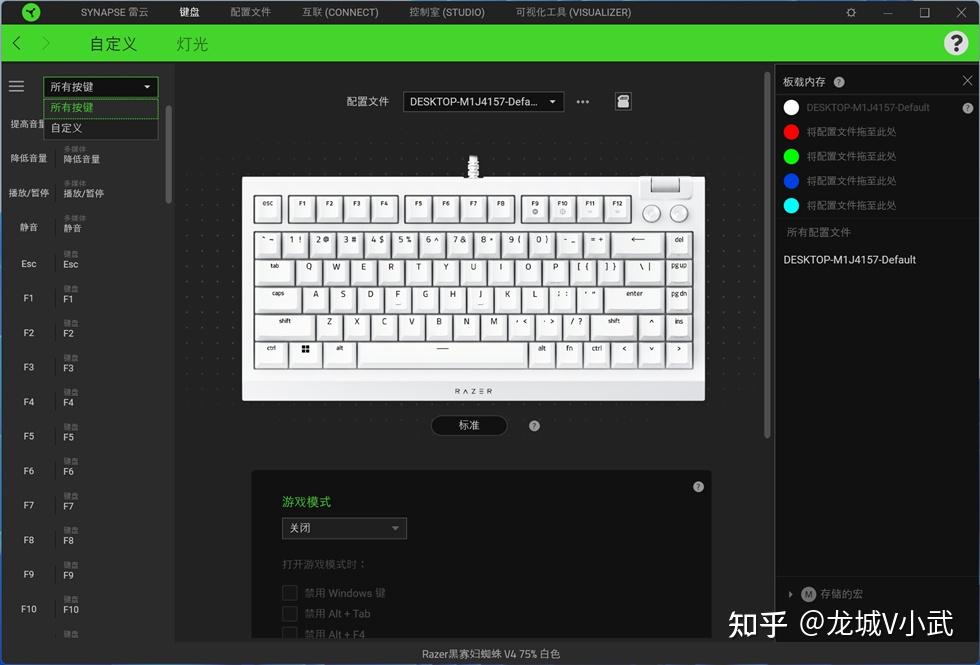Viewport: 980px width, 665px height.
Task: Select the enter key on keyboard image
Action: (634, 299)
